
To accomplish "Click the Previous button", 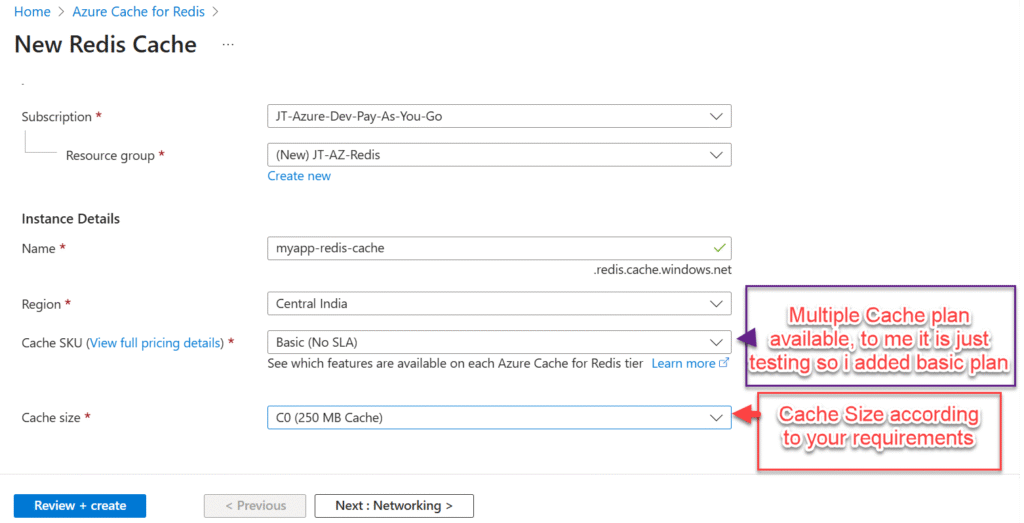I will pos(255,505).
